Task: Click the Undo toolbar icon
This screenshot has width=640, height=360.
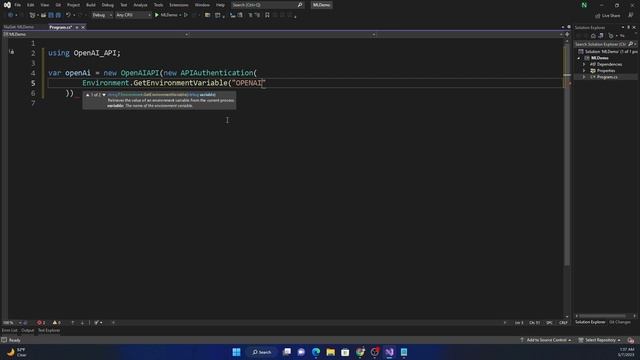Action: coord(68,15)
